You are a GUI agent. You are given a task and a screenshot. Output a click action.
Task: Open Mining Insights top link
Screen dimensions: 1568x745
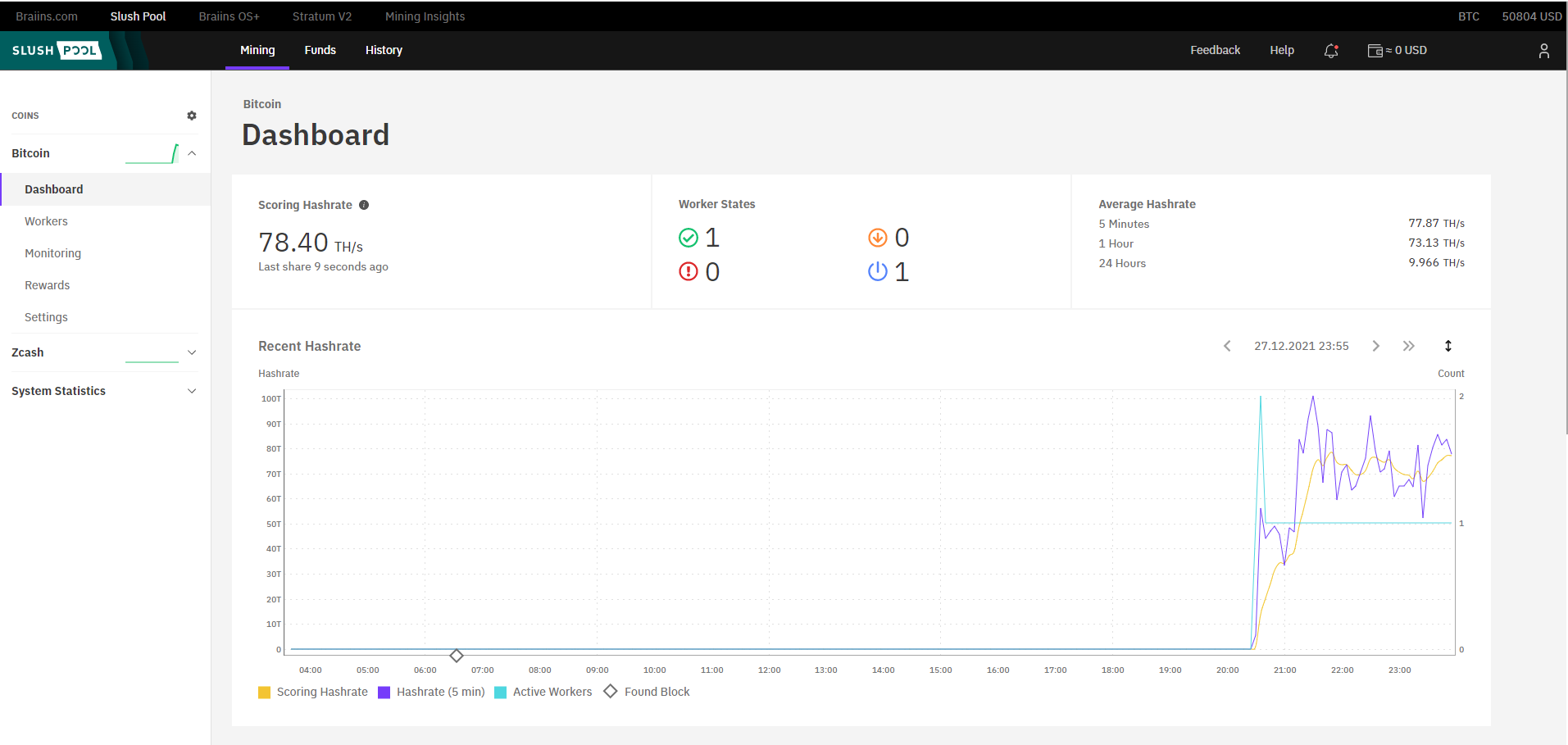coord(425,16)
